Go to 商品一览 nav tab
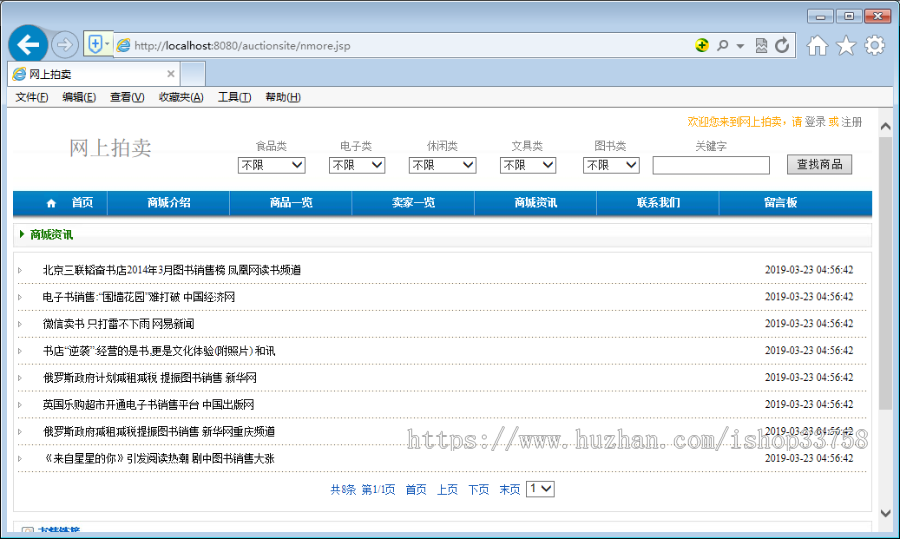This screenshot has width=900, height=539. coord(291,203)
